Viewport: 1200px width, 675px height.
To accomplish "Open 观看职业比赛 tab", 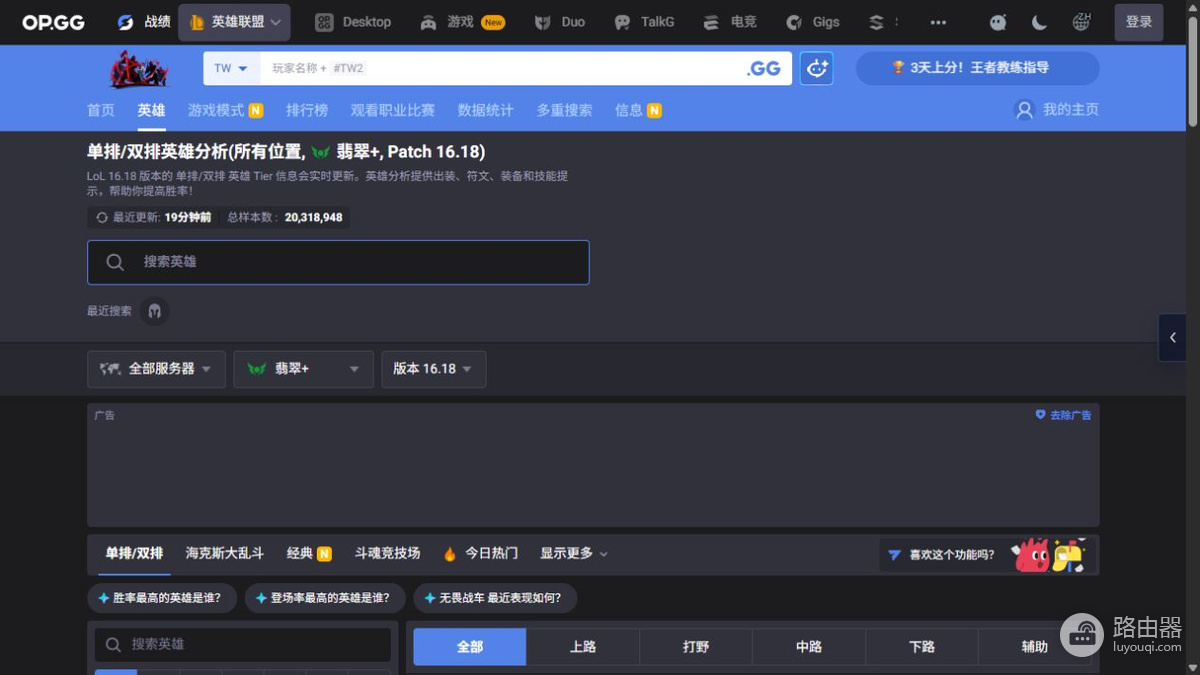I will tap(393, 110).
